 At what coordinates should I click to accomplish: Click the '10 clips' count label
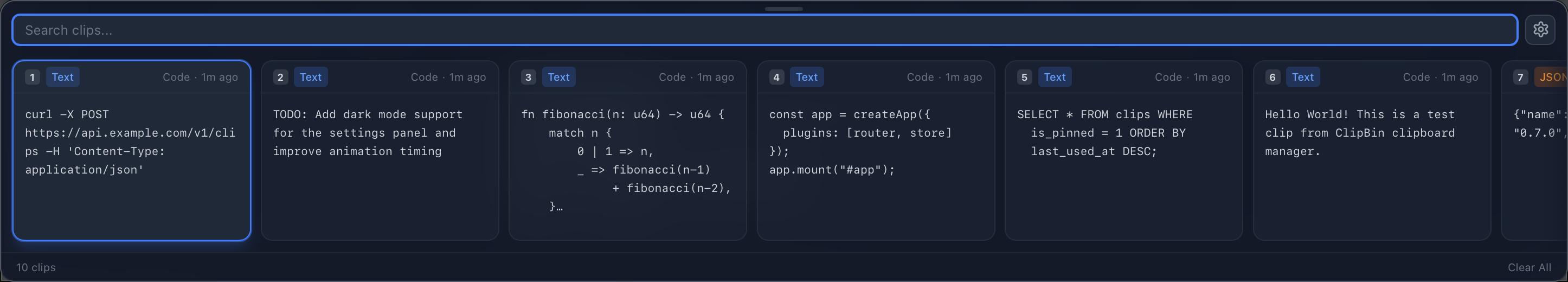[x=36, y=267]
